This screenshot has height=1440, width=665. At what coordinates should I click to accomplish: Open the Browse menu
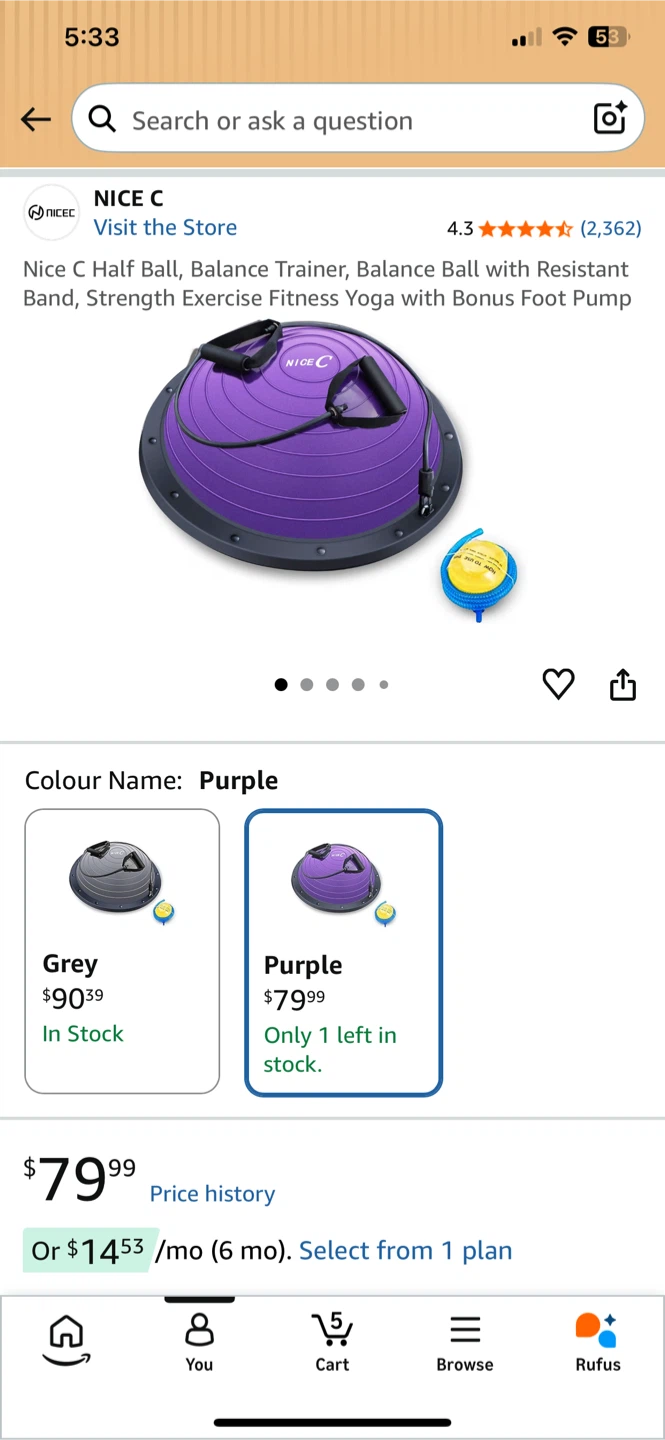[x=465, y=1342]
